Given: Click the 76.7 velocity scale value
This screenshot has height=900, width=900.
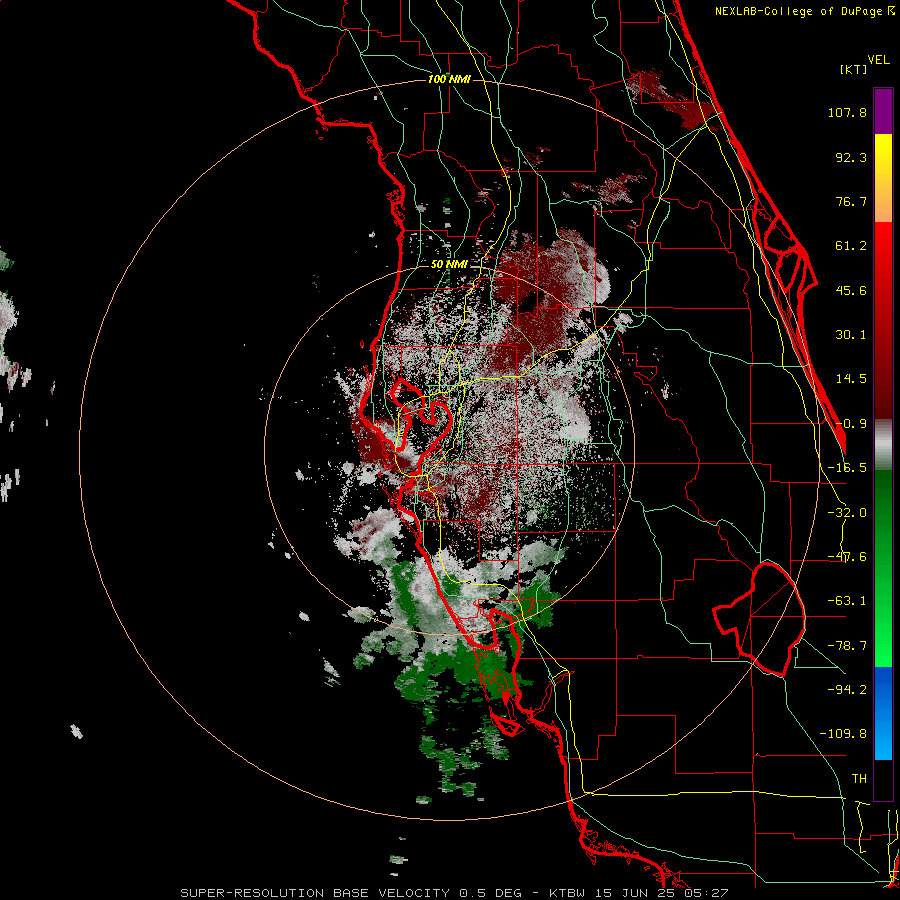Looking at the screenshot, I should click(851, 201).
